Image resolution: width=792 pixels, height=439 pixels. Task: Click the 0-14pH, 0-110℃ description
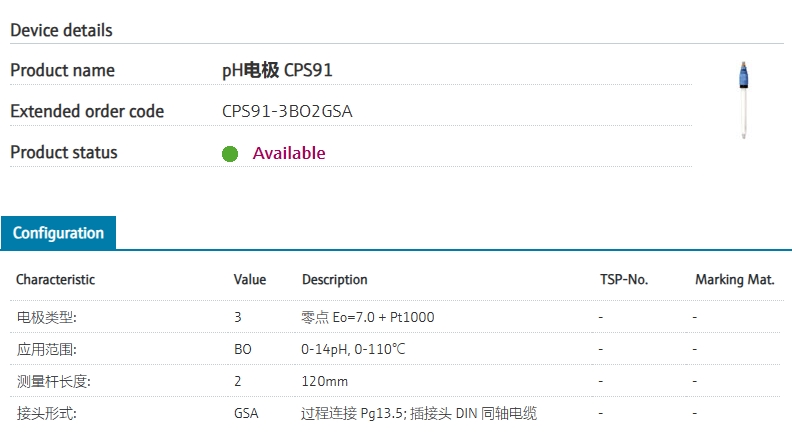click(x=353, y=349)
